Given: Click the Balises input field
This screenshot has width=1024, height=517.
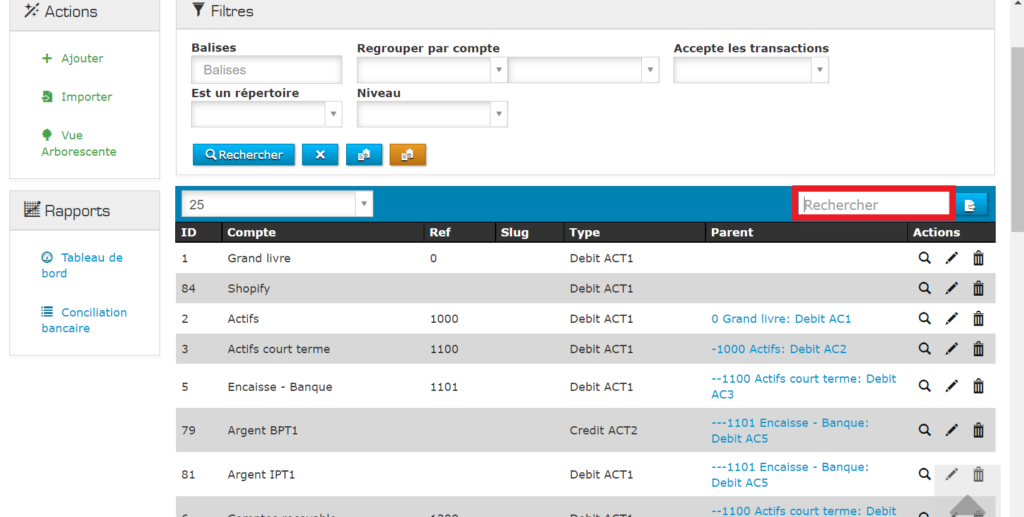Looking at the screenshot, I should click(x=266, y=70).
